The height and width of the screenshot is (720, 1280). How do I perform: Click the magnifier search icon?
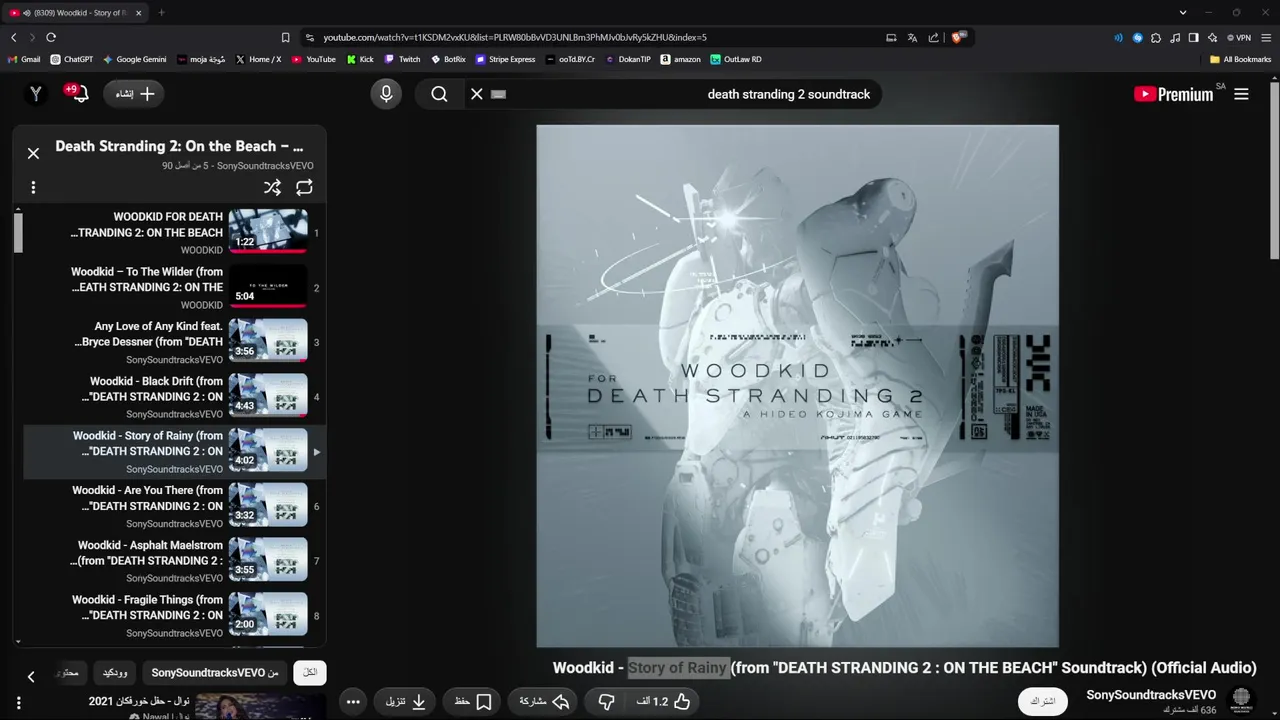(439, 94)
